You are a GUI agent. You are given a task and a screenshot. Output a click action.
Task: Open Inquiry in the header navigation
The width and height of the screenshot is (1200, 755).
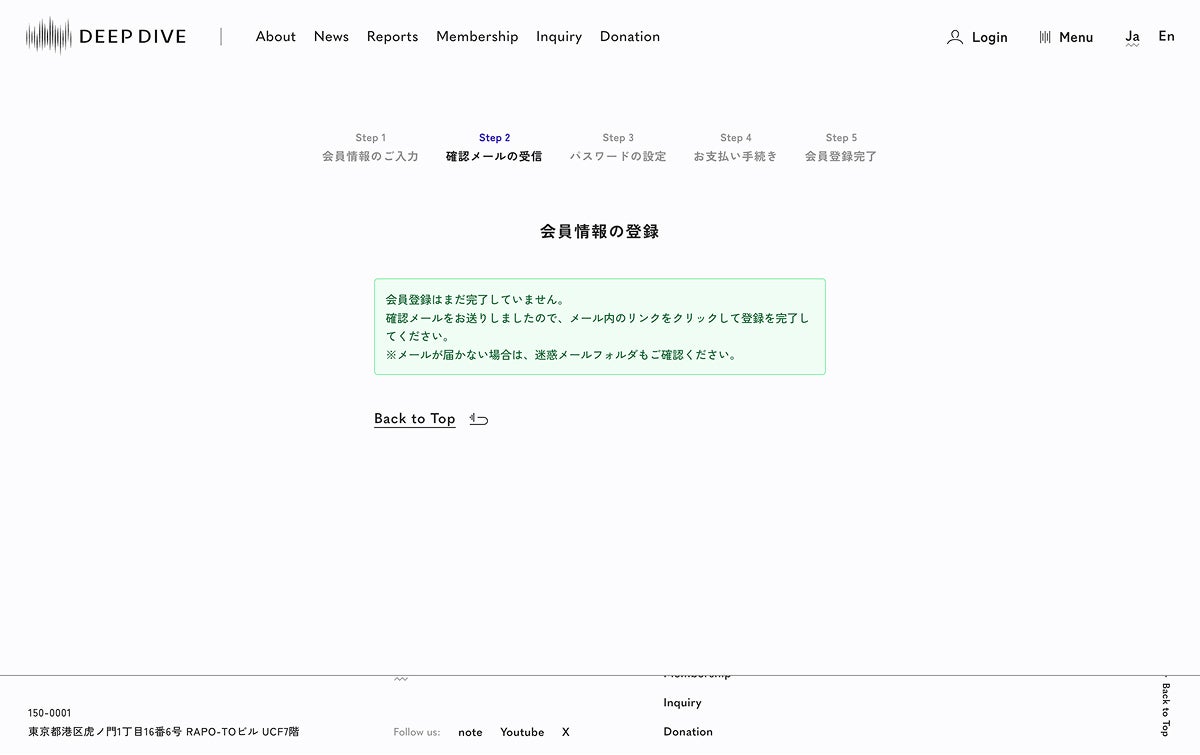coord(558,36)
